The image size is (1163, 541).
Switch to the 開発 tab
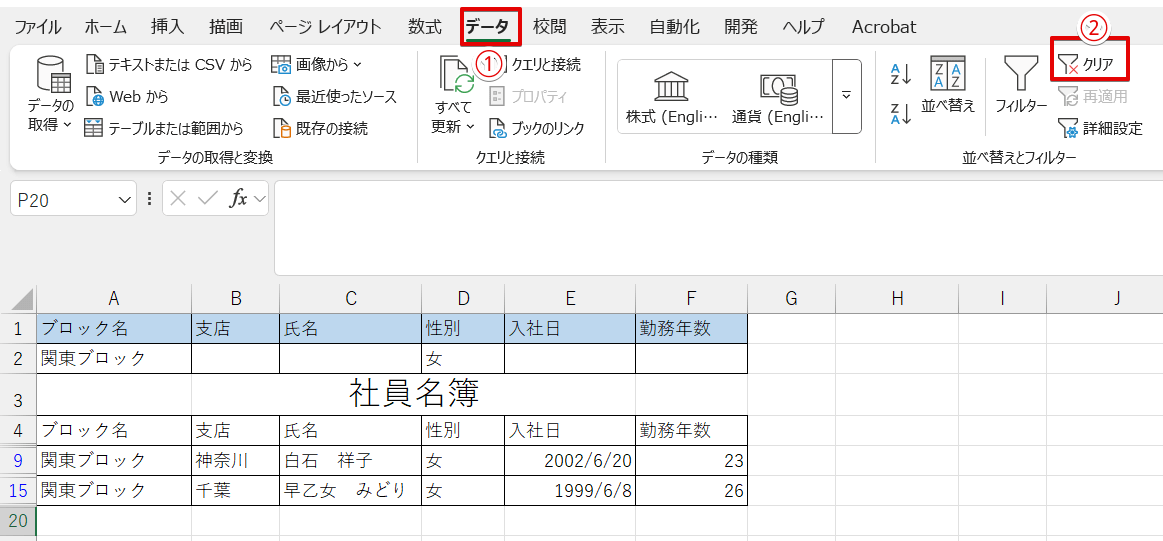[741, 27]
